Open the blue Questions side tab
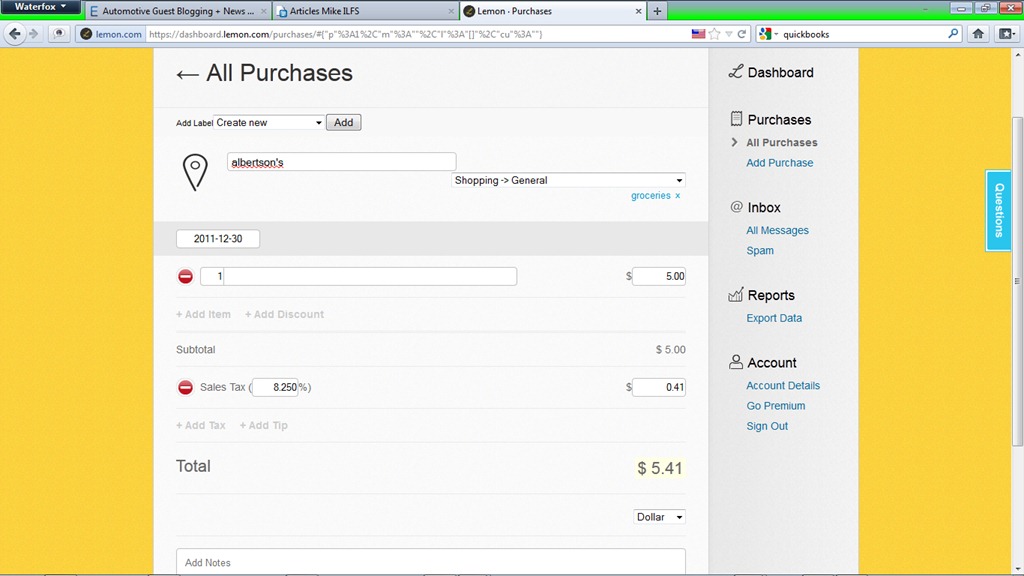 (999, 210)
